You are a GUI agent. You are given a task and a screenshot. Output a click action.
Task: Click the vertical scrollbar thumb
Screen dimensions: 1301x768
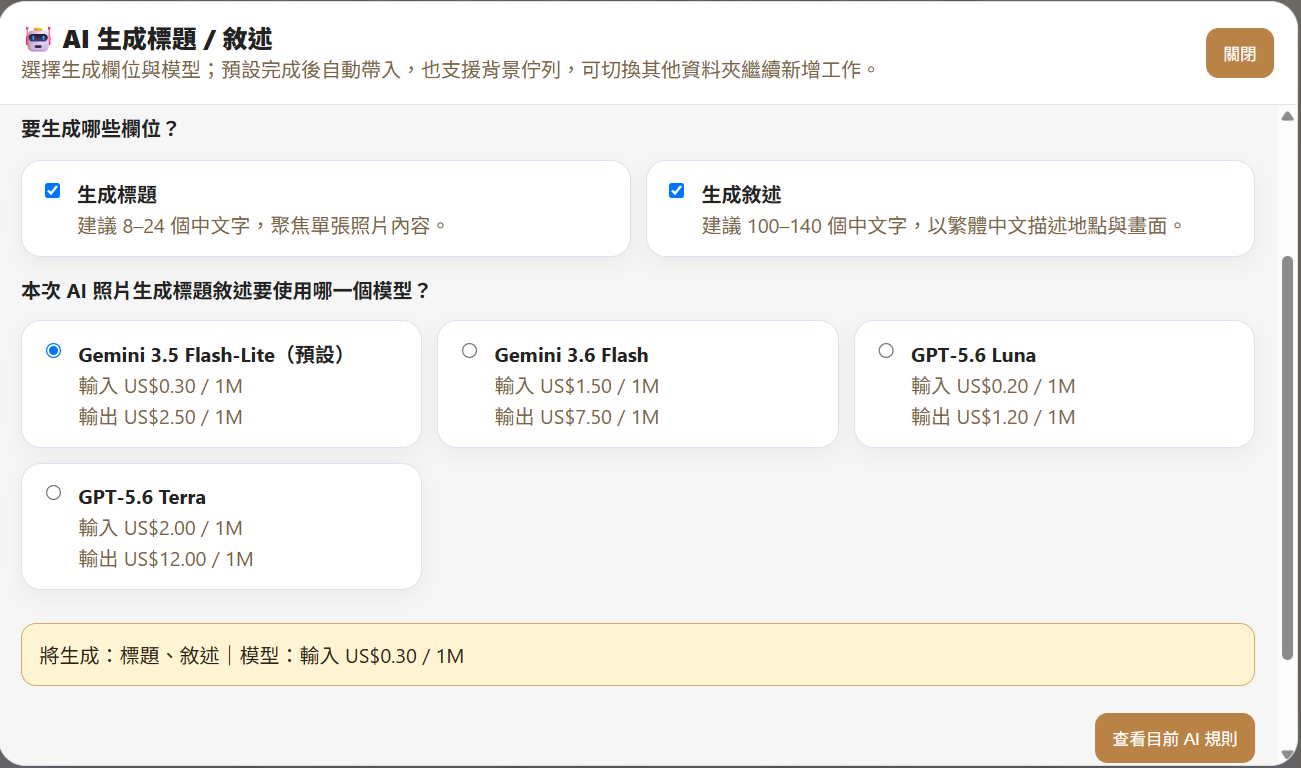point(1288,457)
